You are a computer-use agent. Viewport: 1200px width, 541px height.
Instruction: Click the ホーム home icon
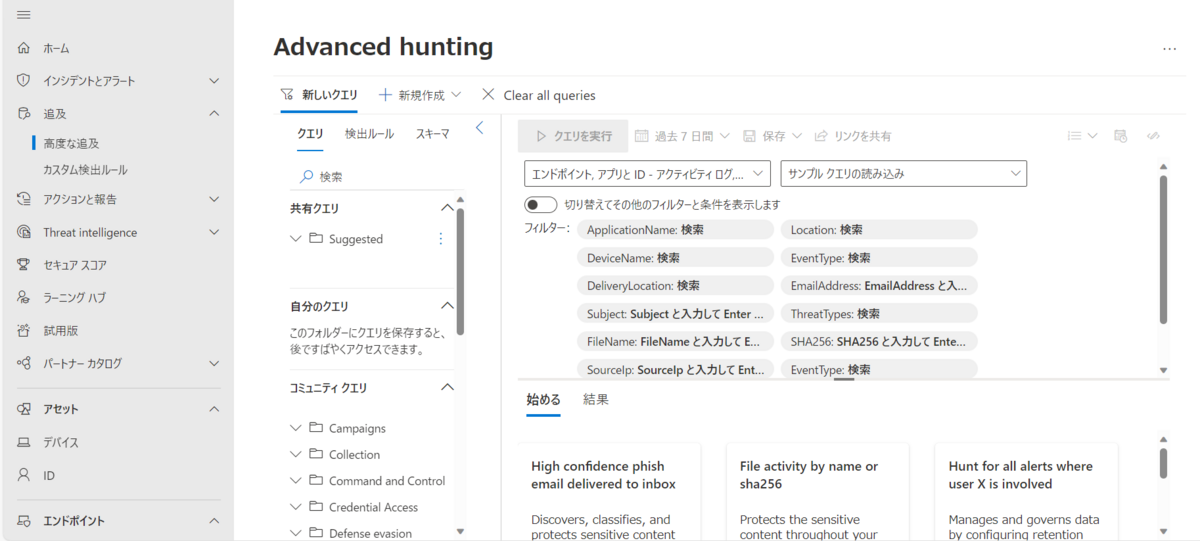(x=24, y=48)
